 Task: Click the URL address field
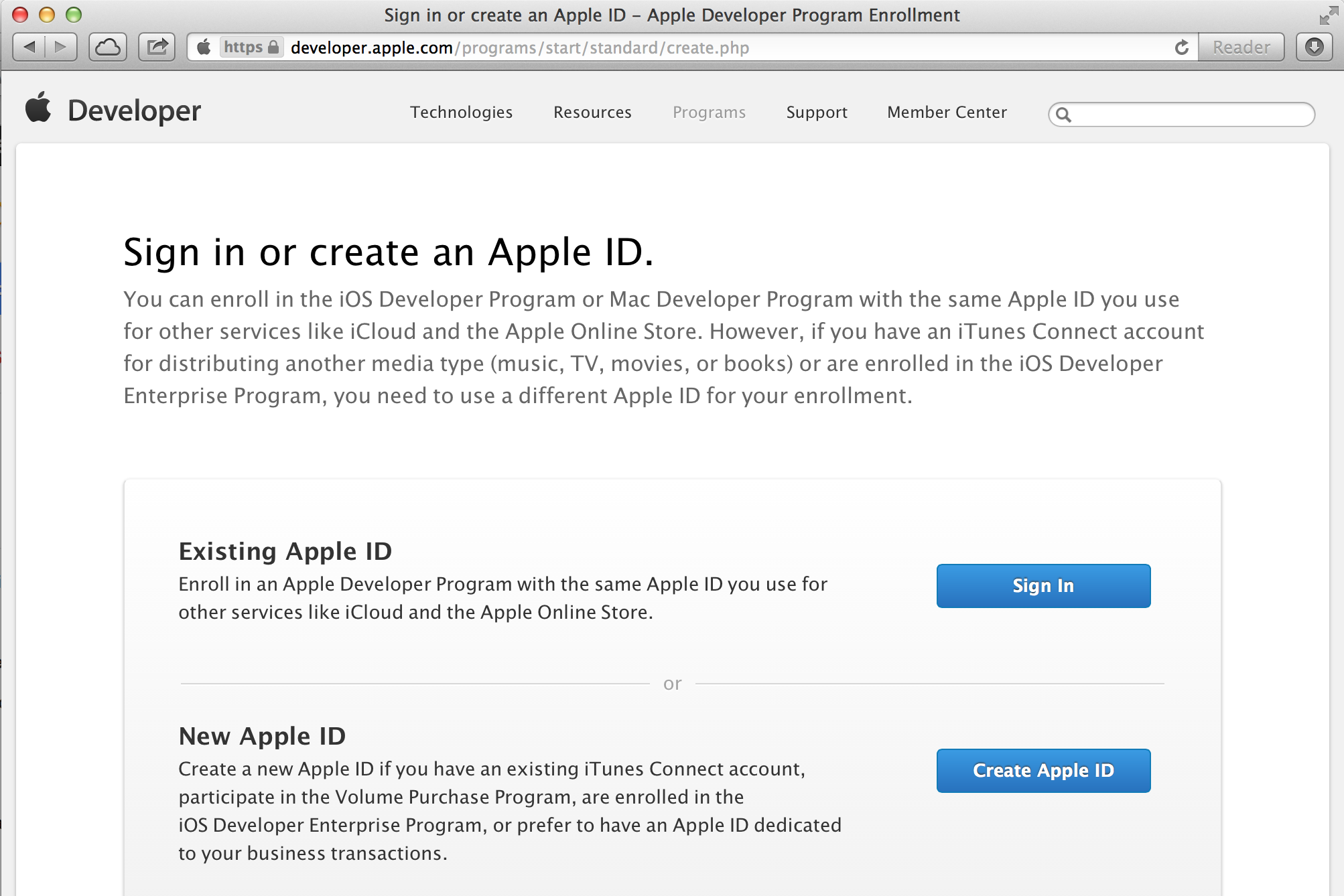pos(692,48)
